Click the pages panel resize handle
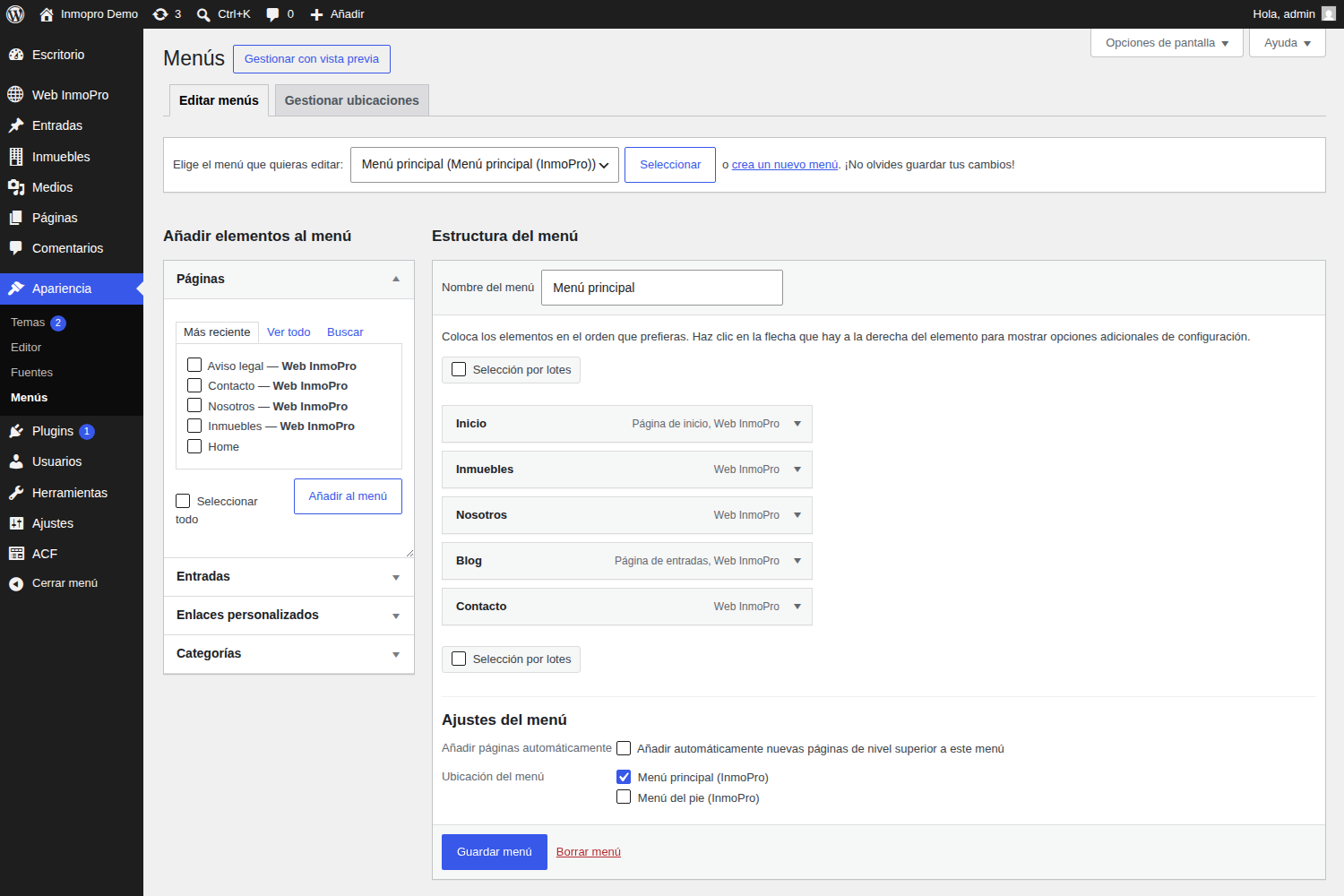The width and height of the screenshot is (1344, 896). coord(409,553)
